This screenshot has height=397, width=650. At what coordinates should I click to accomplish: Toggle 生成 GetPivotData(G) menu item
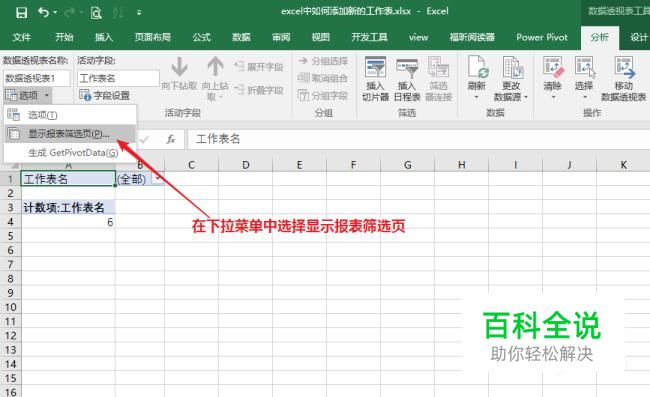70,153
